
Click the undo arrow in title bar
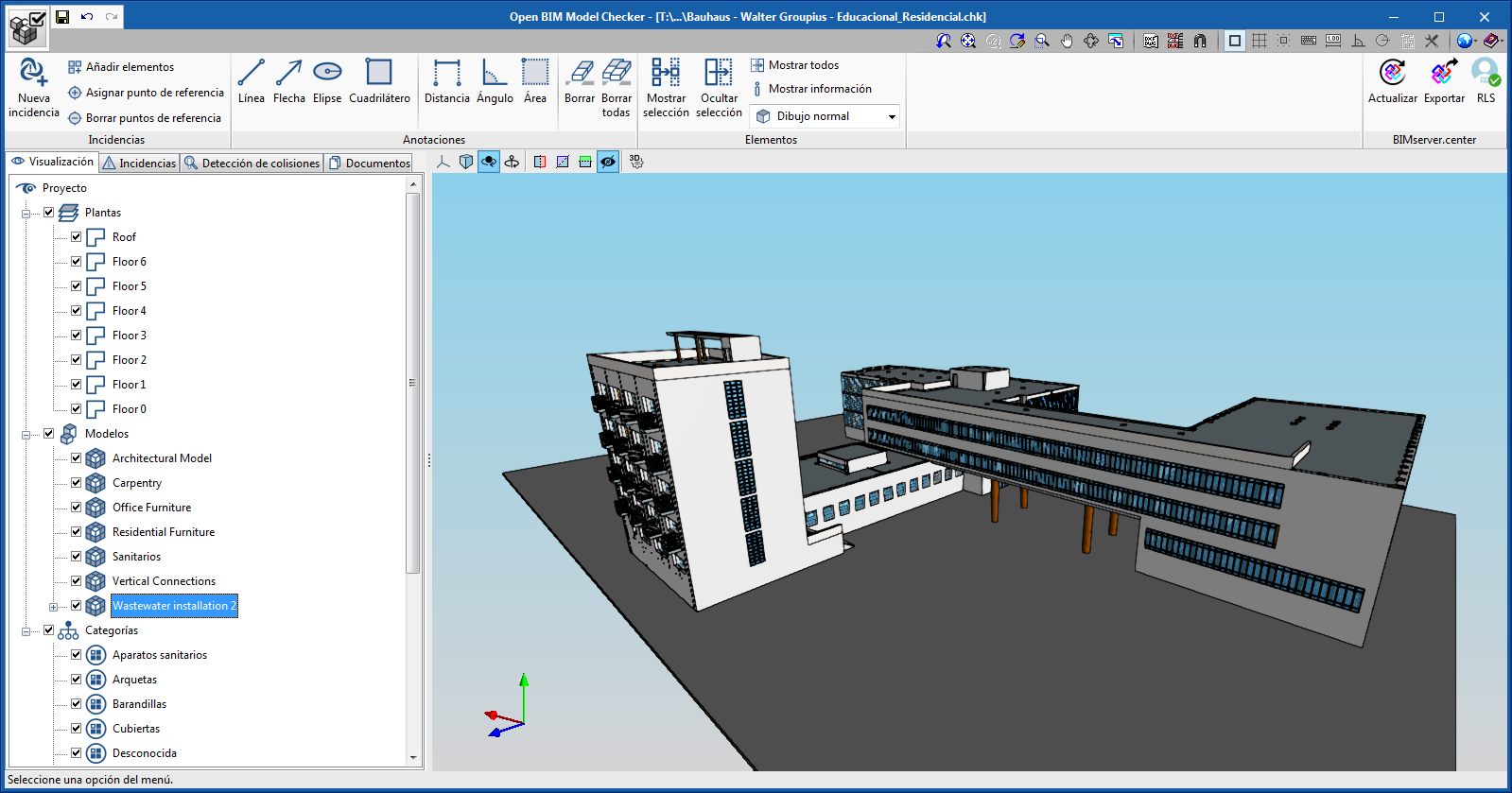pyautogui.click(x=87, y=17)
